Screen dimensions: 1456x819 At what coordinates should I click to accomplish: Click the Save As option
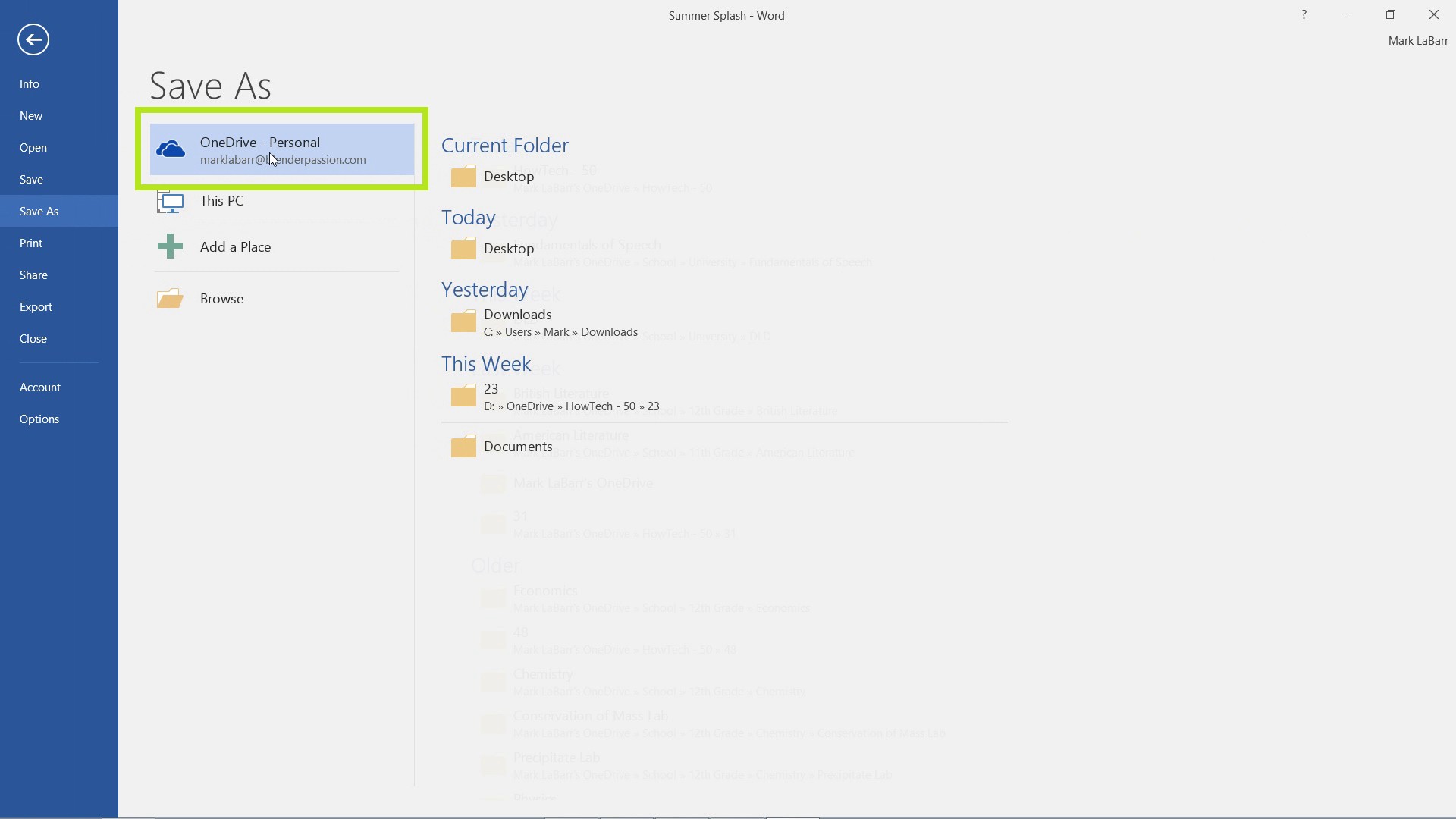(x=38, y=210)
